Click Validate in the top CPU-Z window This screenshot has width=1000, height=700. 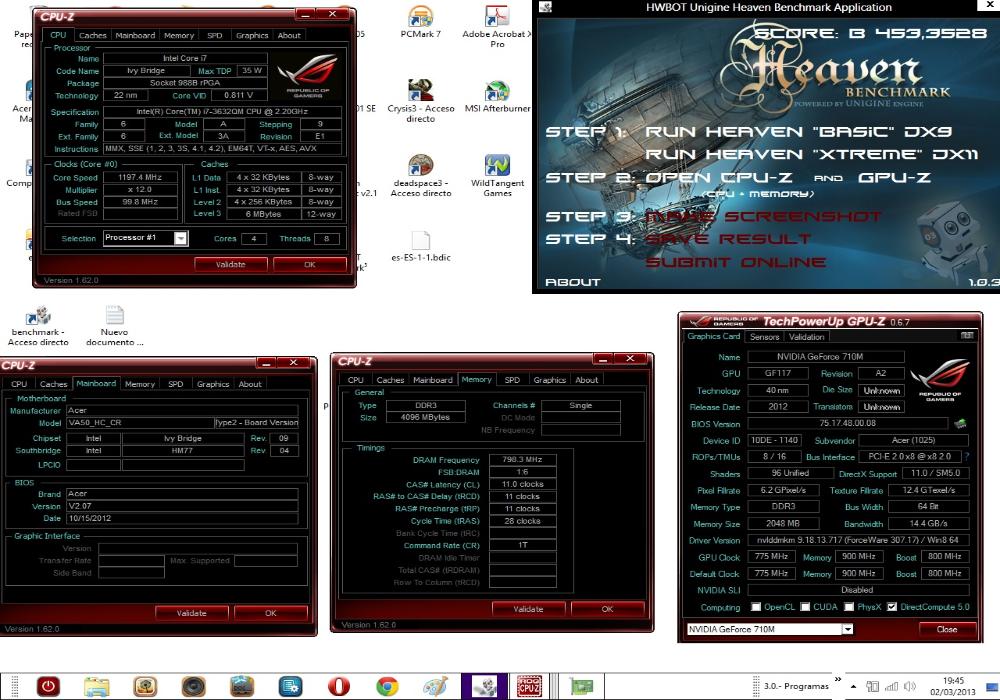(230, 264)
